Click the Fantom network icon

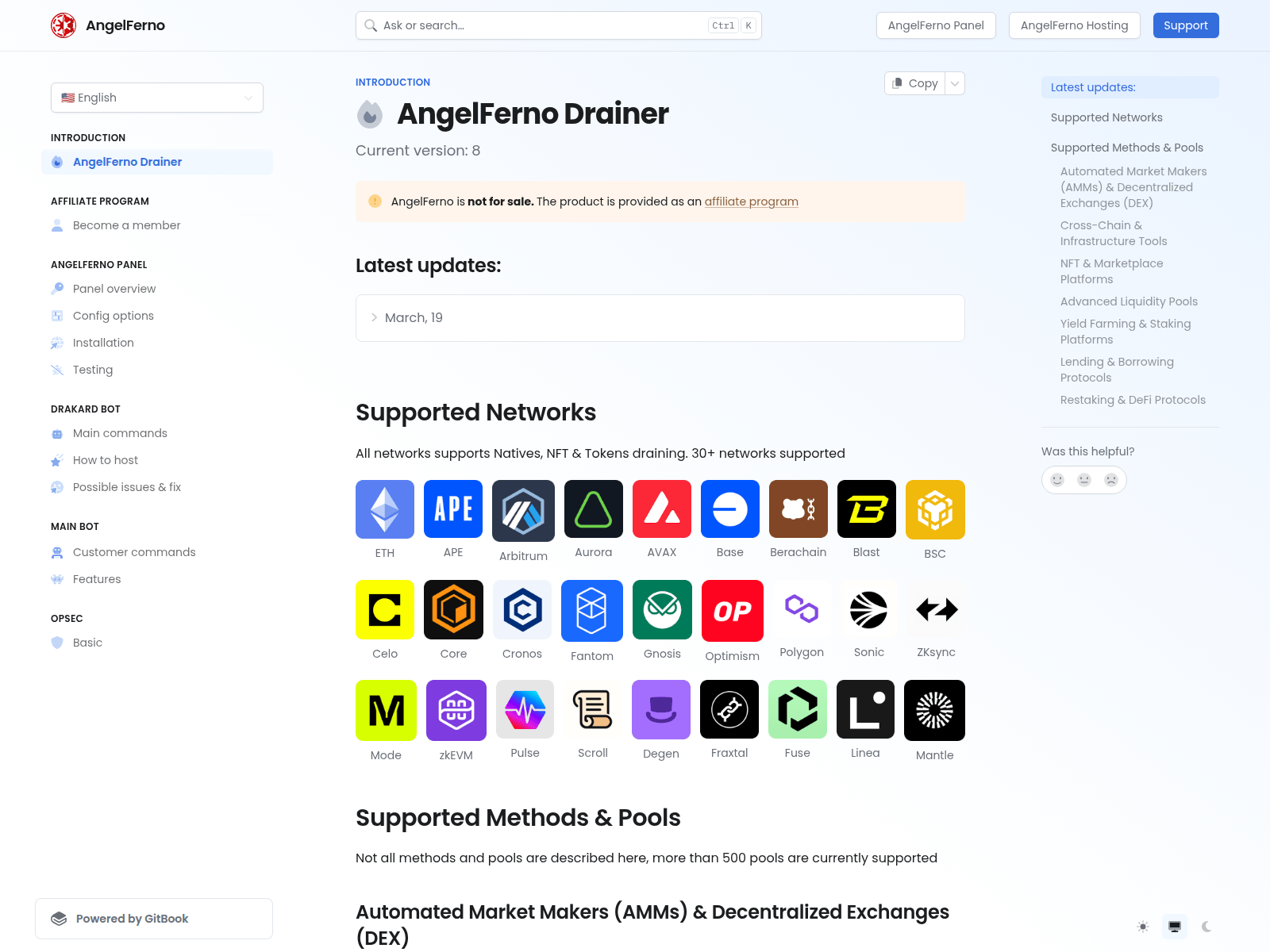coord(592,611)
